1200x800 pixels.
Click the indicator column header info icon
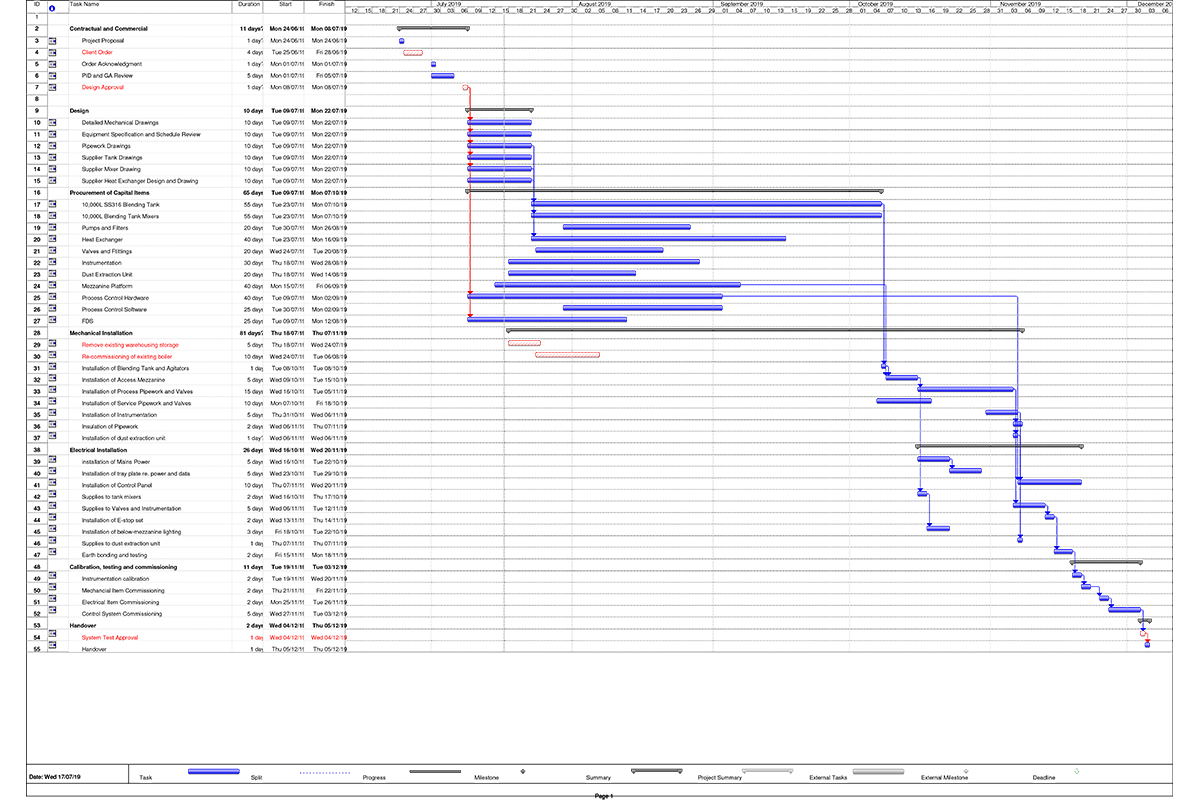(51, 9)
